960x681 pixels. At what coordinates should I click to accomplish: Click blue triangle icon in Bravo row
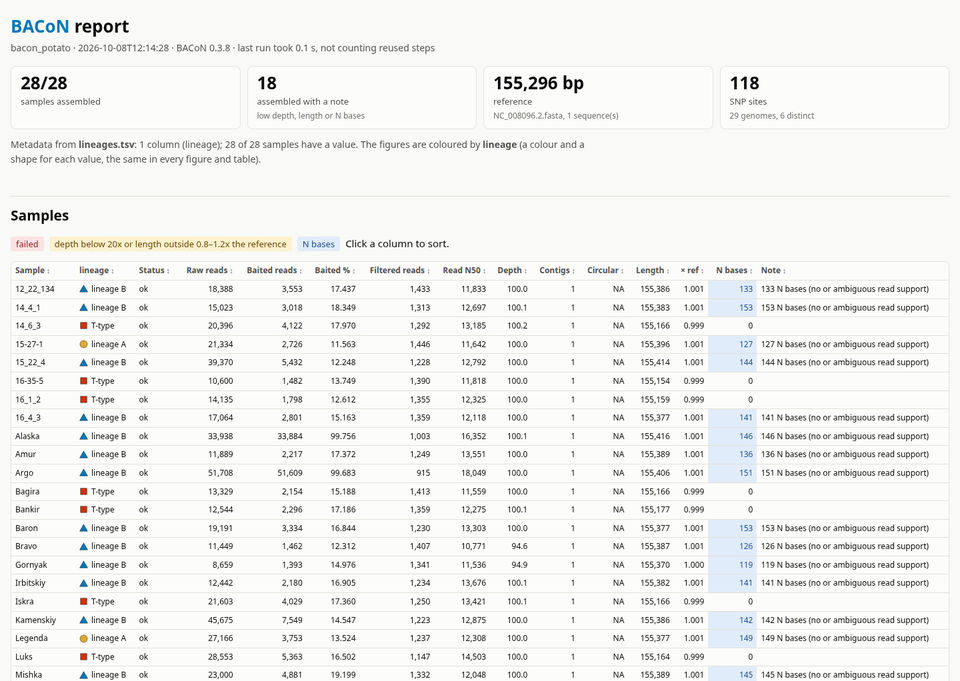(84, 546)
